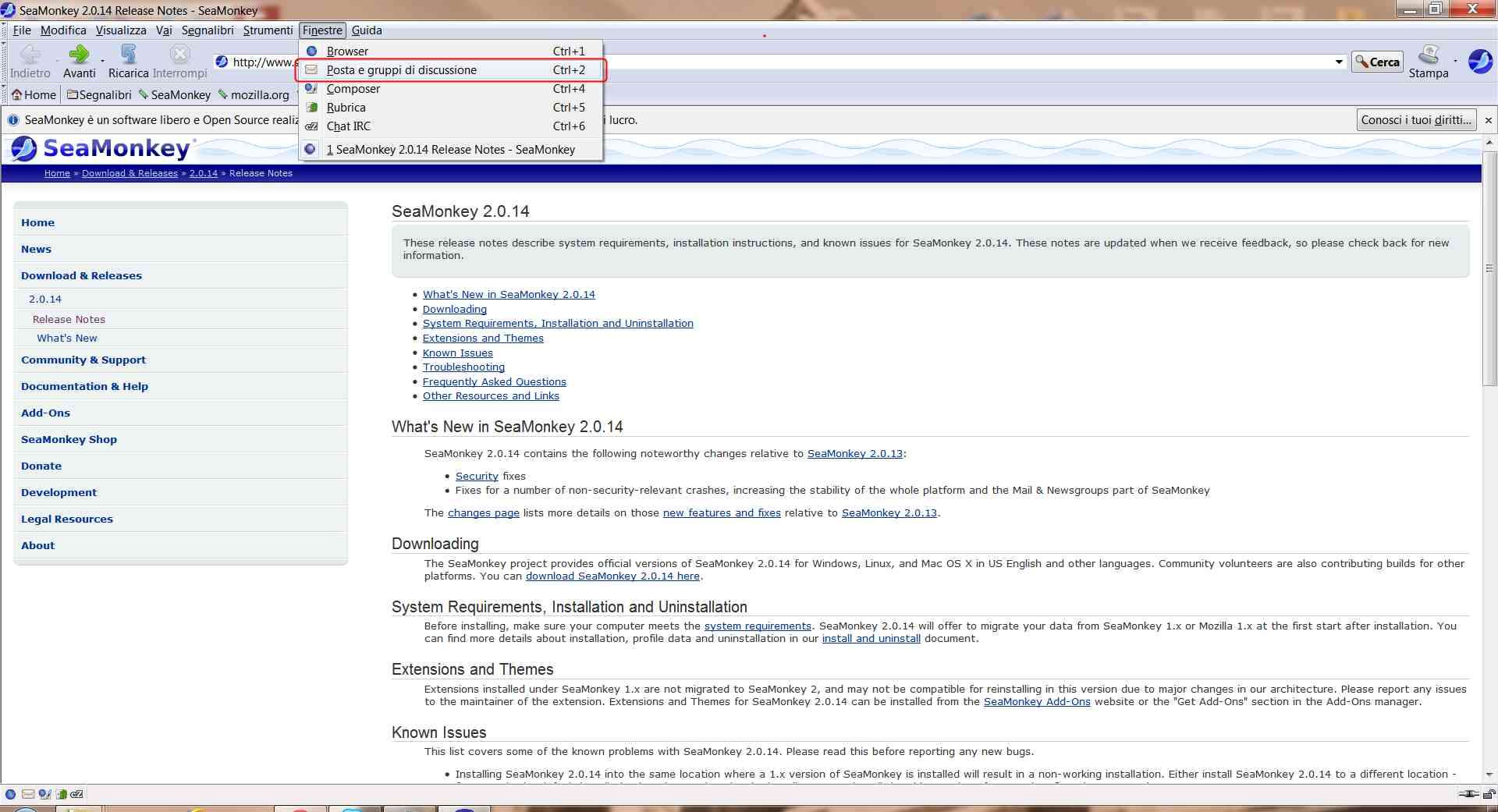Expand the URL bar history dropdown
1498x812 pixels.
1339,62
